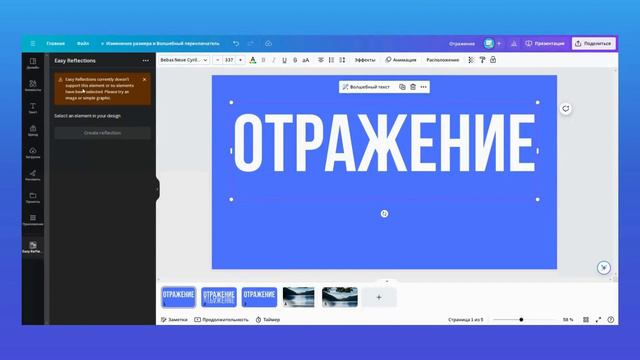Collapse the side panel with edge handle
Viewport: 640px width, 360px height.
tap(158, 189)
